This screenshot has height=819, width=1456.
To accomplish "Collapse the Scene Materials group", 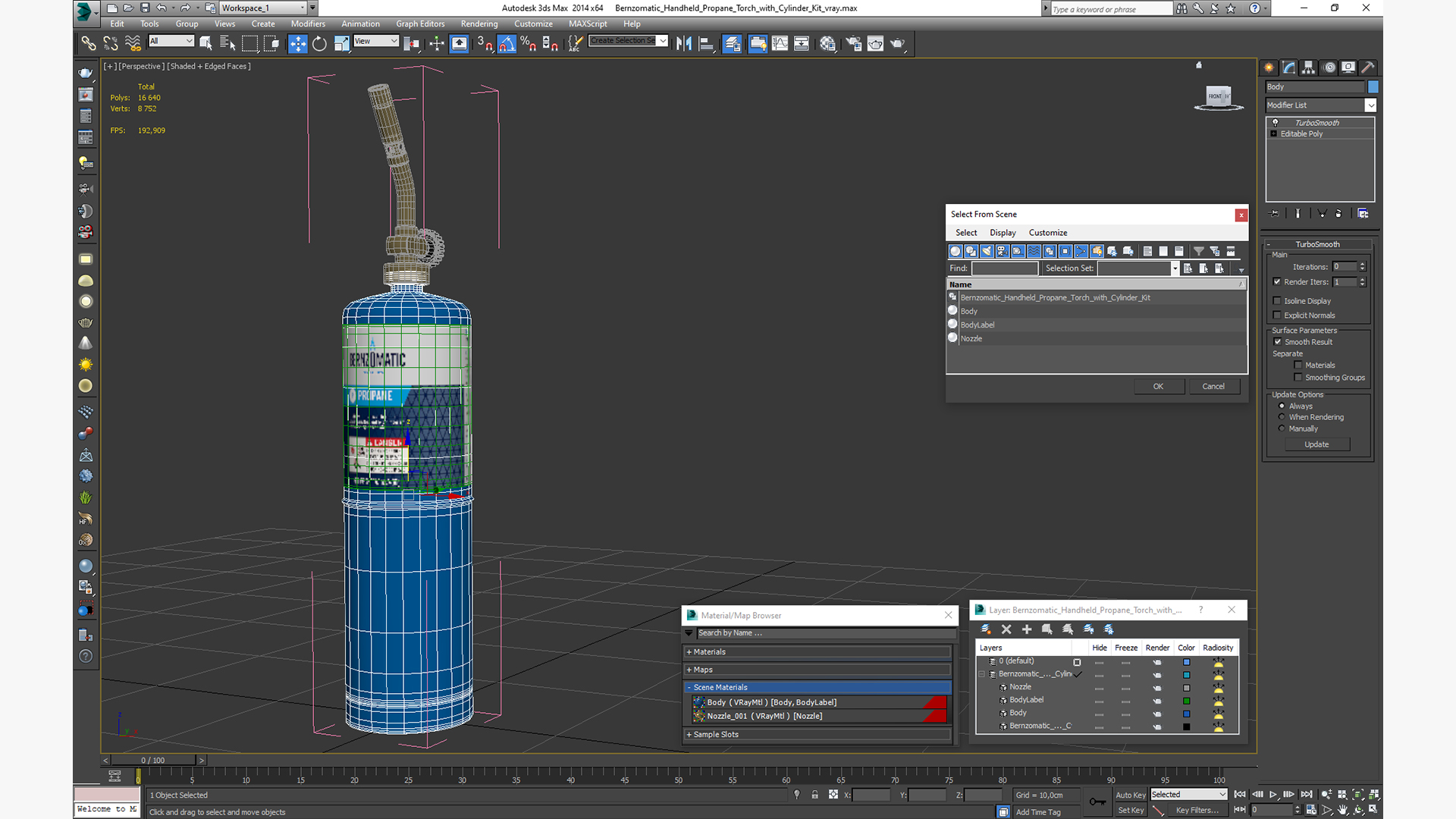I will point(817,687).
